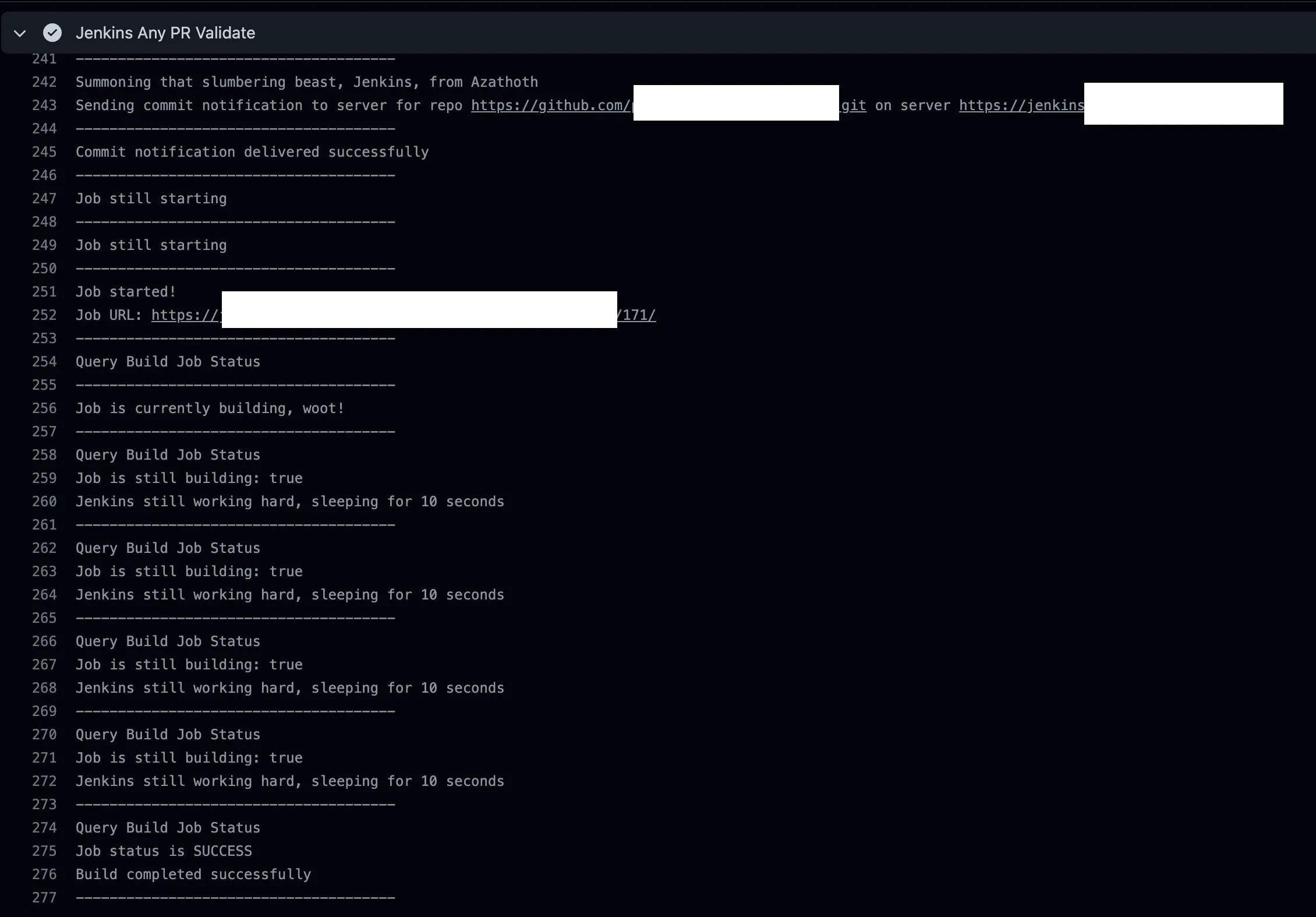This screenshot has width=1316, height=917.
Task: Select 'Query Build Job Status' on line 254
Action: point(168,362)
